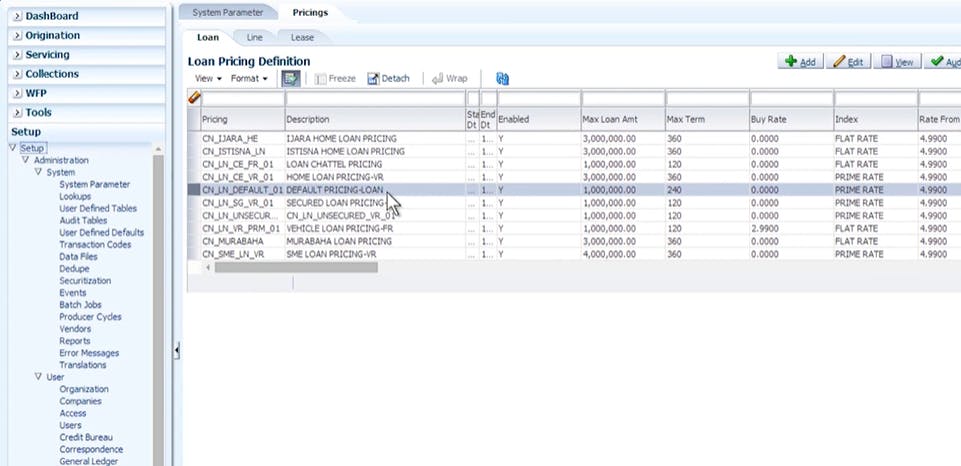
Task: Expand the Origination accordion section
Action: tap(18, 36)
